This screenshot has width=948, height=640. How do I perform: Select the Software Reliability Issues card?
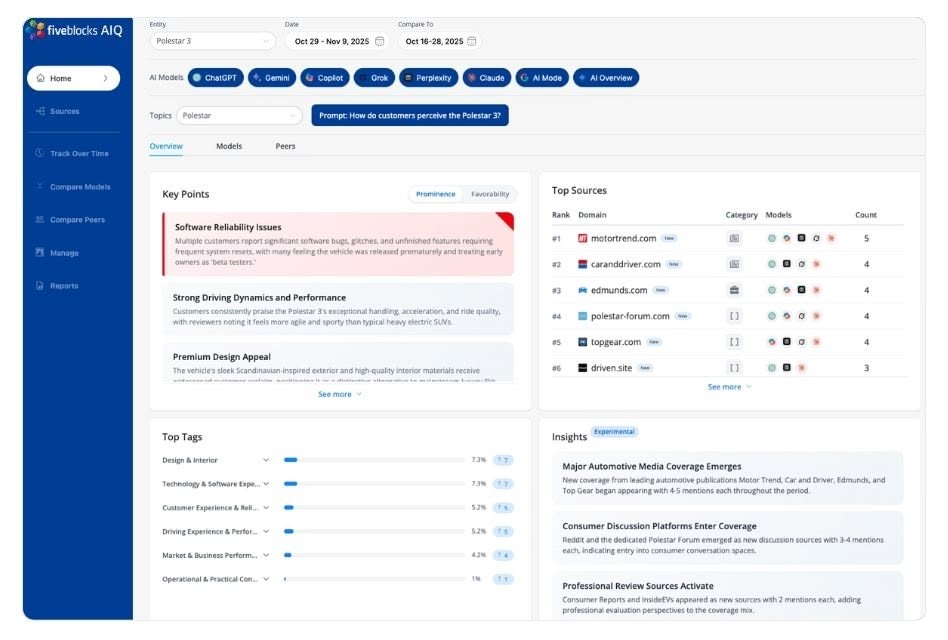(338, 244)
